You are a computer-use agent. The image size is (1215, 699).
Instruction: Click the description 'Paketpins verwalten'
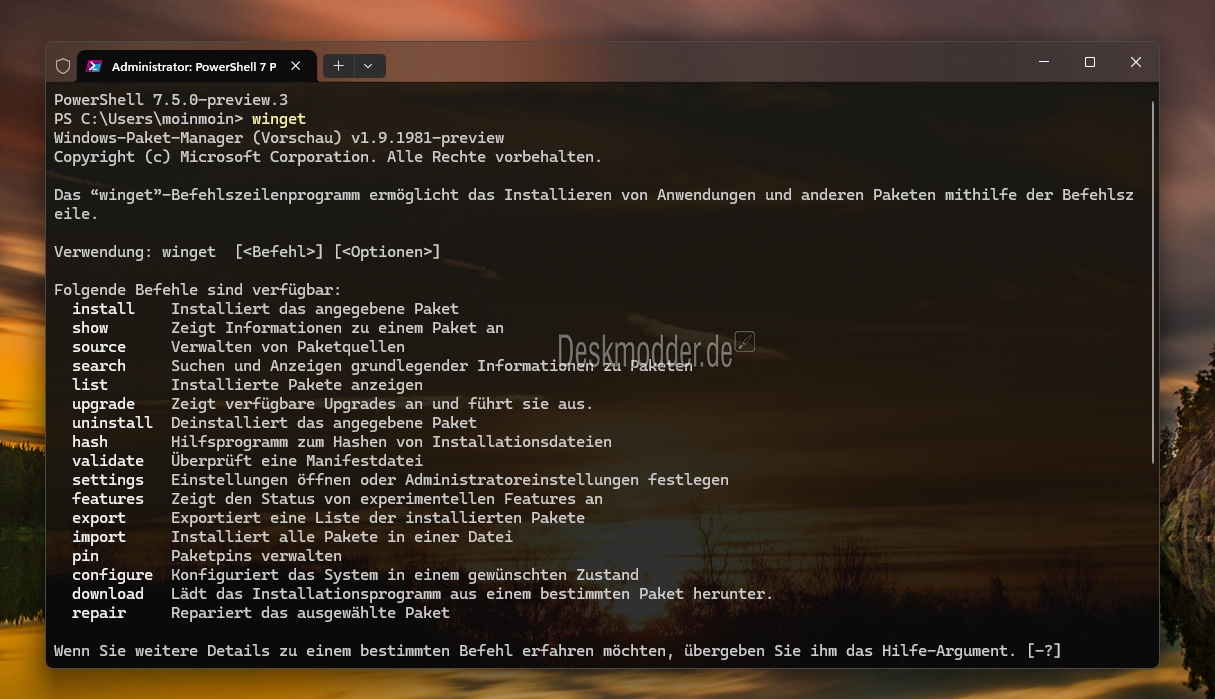click(x=256, y=556)
